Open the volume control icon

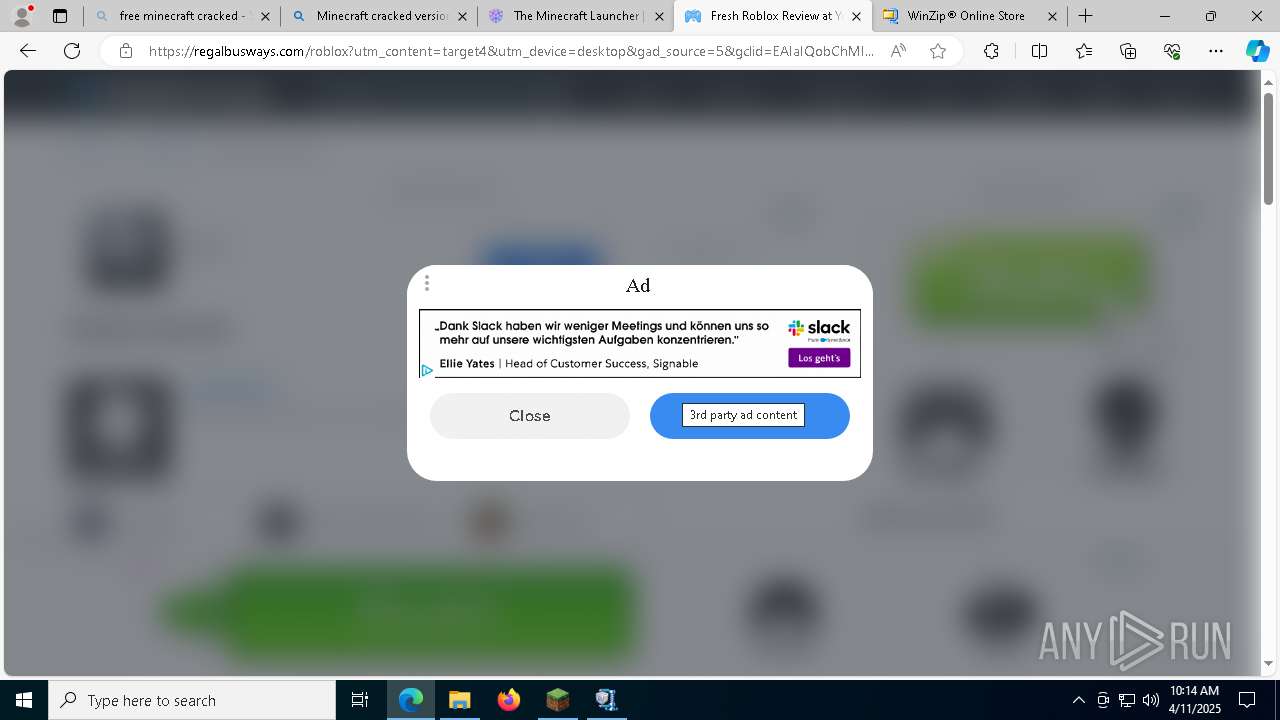(x=1150, y=700)
